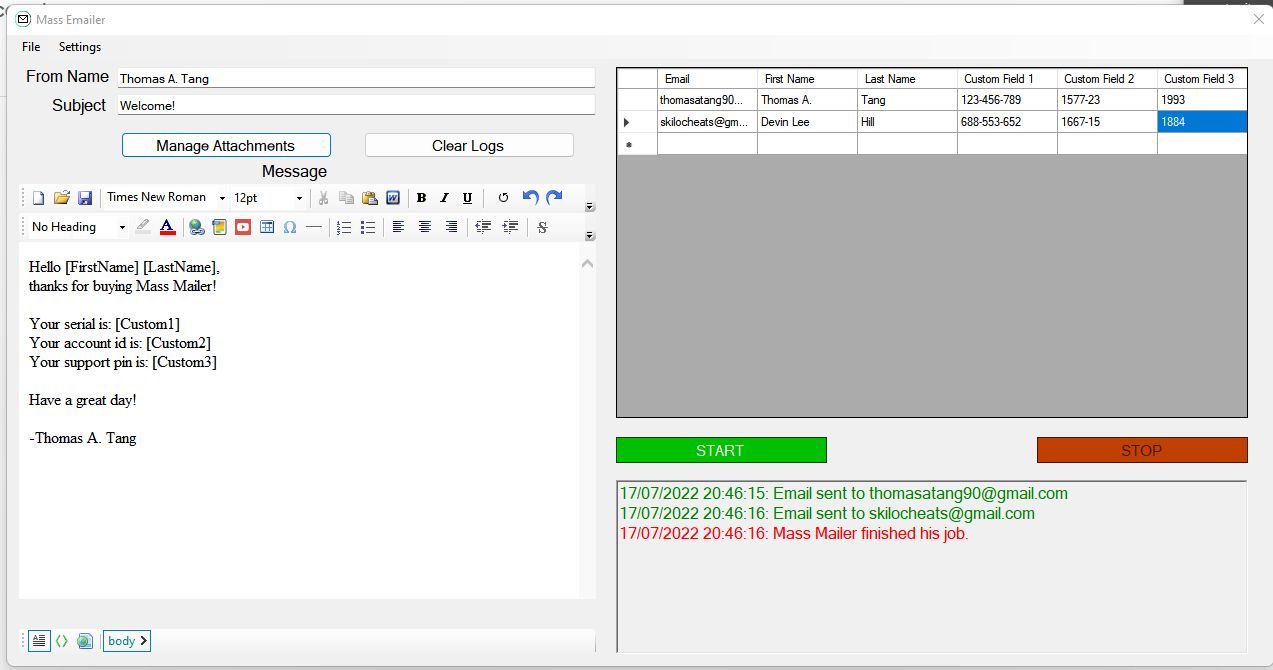Insert a special symbol with the Omega icon
The height and width of the screenshot is (670, 1273).
[x=290, y=227]
